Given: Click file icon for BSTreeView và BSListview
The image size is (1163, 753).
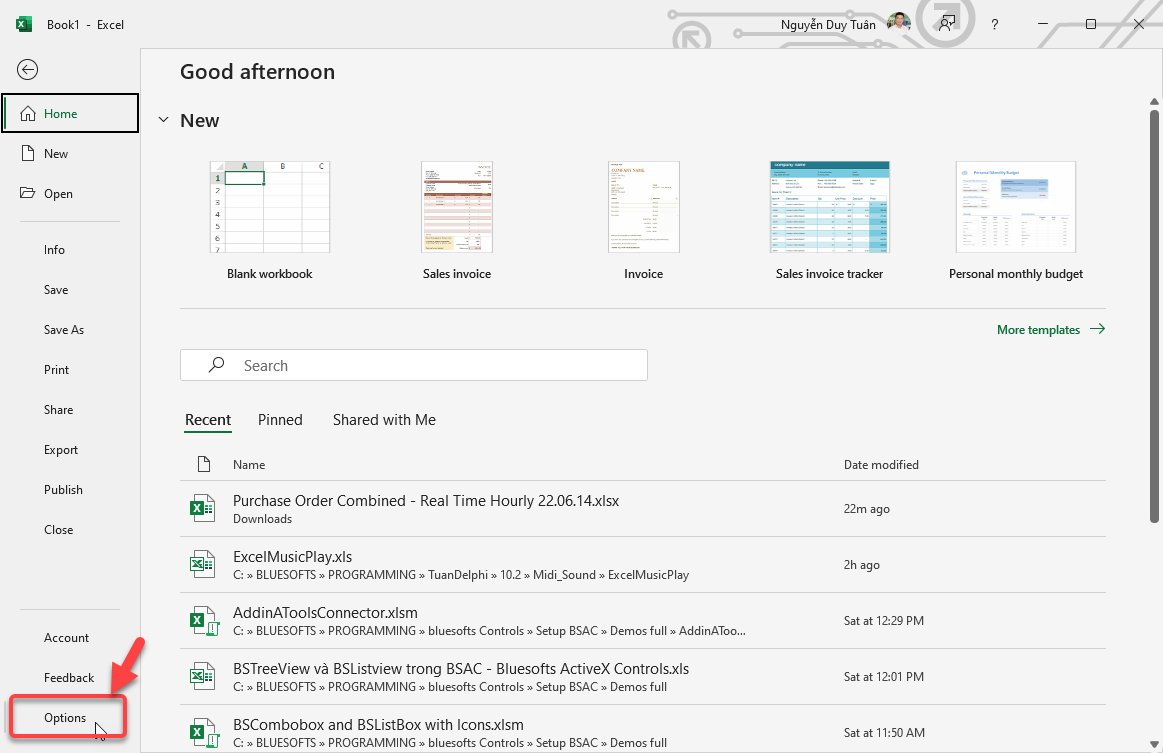Looking at the screenshot, I should [202, 676].
